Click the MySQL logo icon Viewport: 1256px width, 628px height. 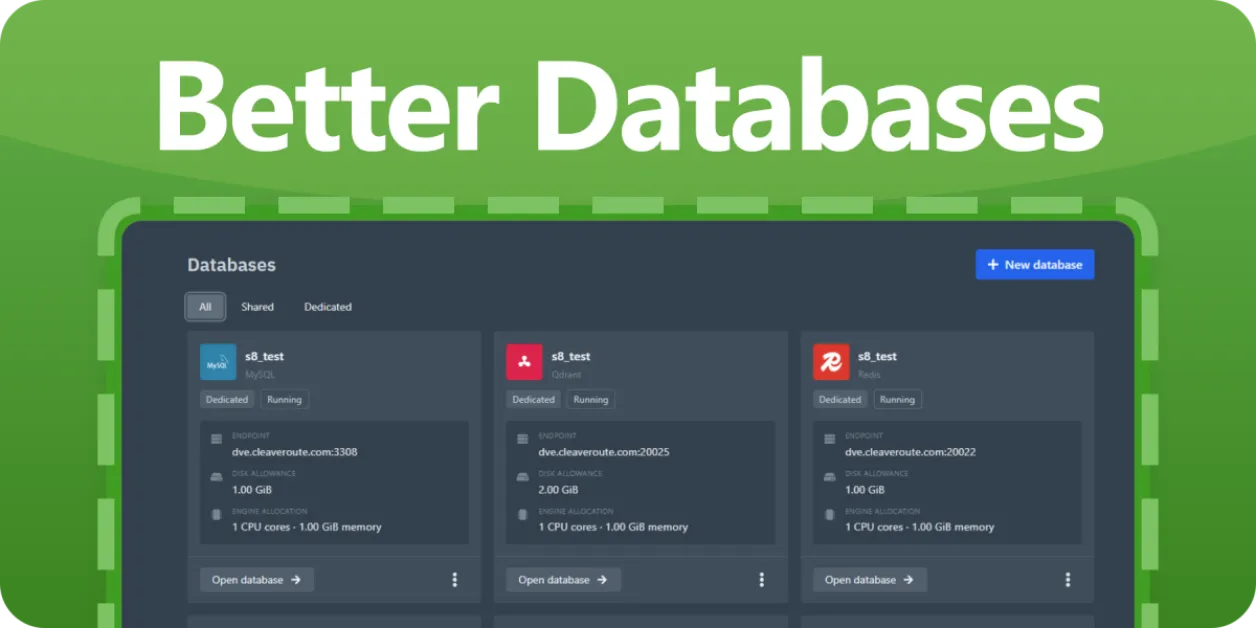218,362
